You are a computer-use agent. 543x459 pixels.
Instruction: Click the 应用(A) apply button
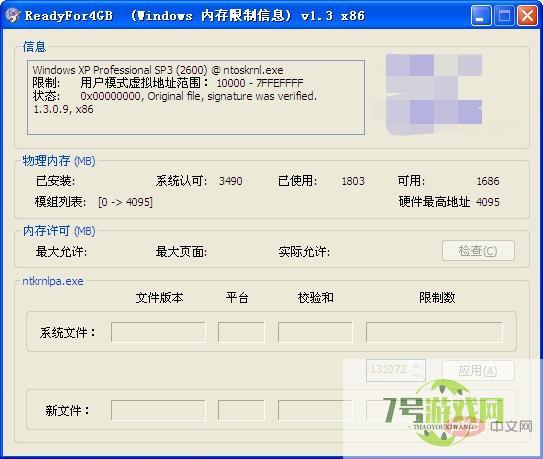pos(478,370)
